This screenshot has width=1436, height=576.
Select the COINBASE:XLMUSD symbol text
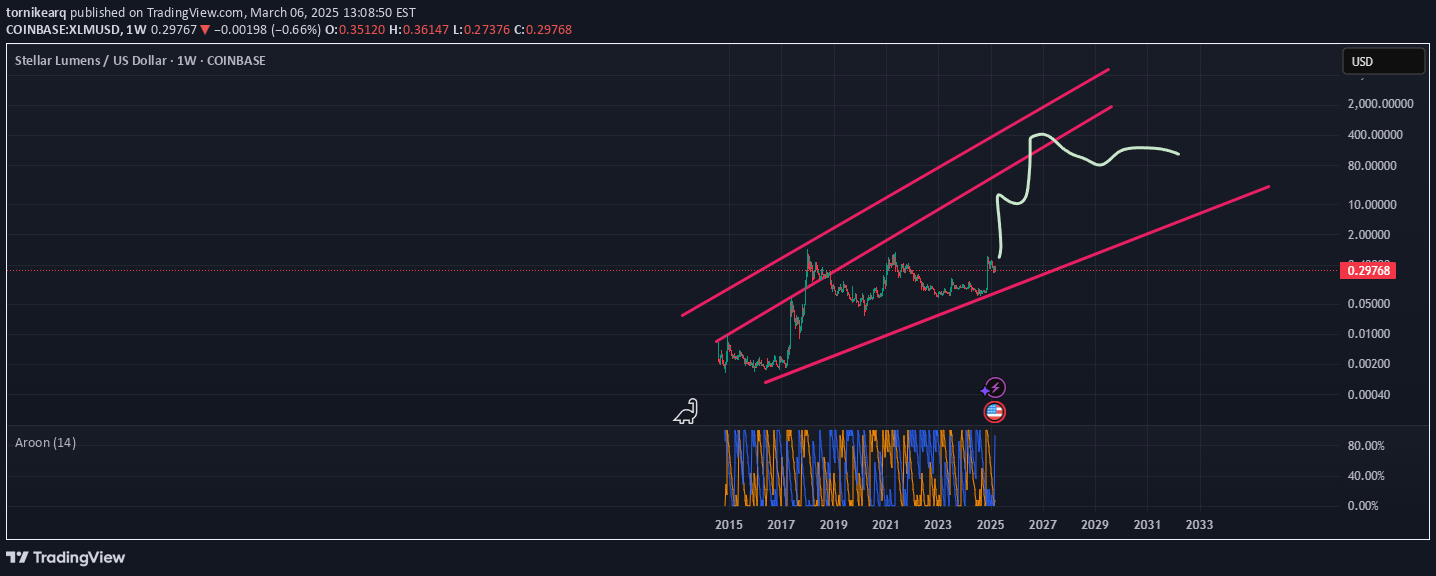[60, 30]
